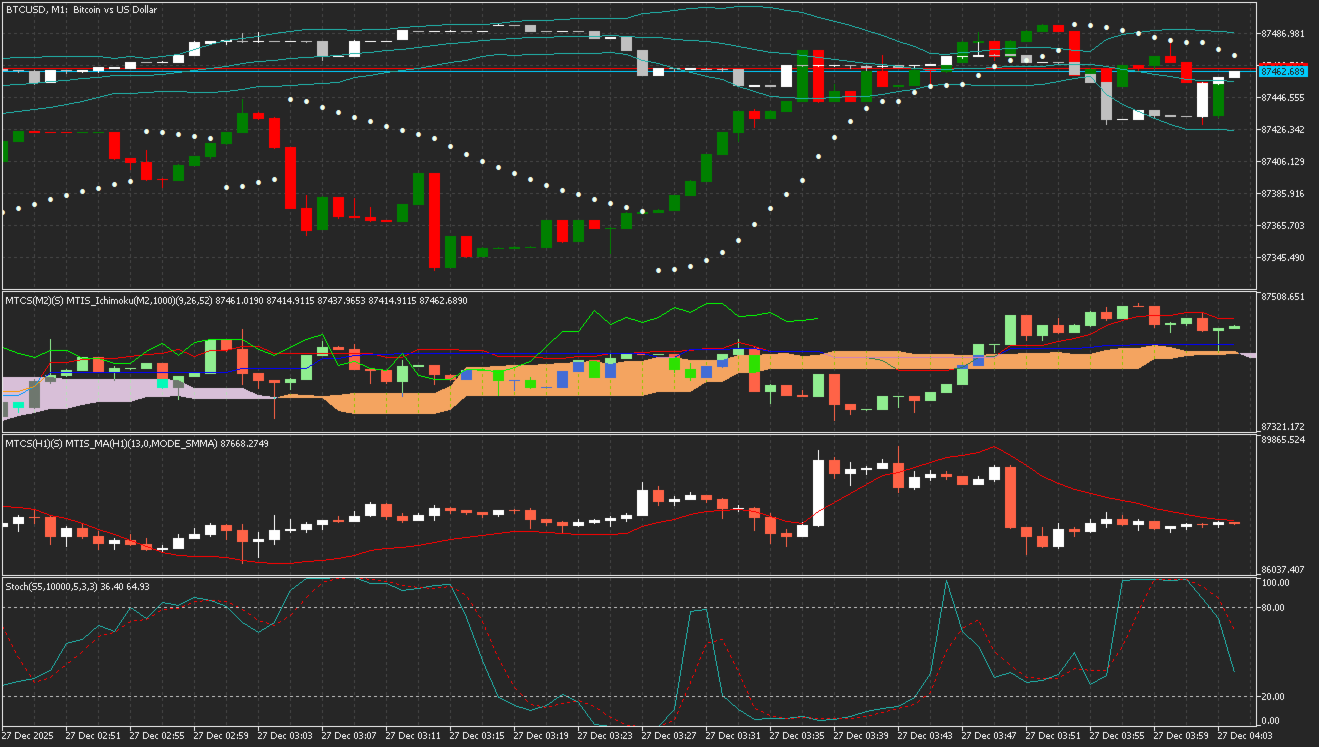Click price axis value 87486.981
The width and height of the screenshot is (1319, 747).
click(1283, 34)
